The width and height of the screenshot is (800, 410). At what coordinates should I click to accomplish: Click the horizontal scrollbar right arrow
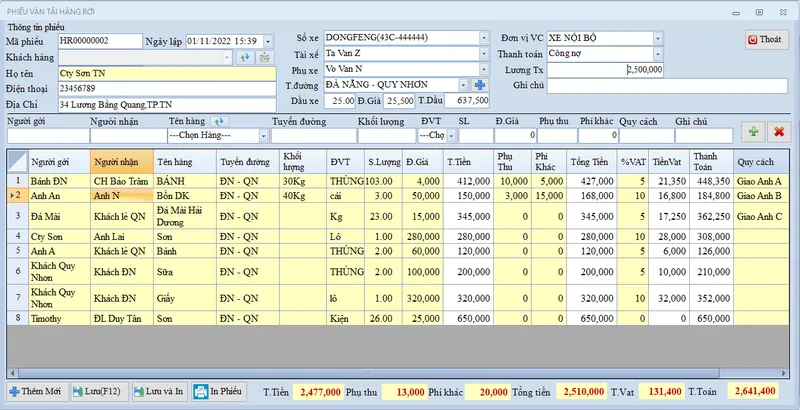[785, 373]
